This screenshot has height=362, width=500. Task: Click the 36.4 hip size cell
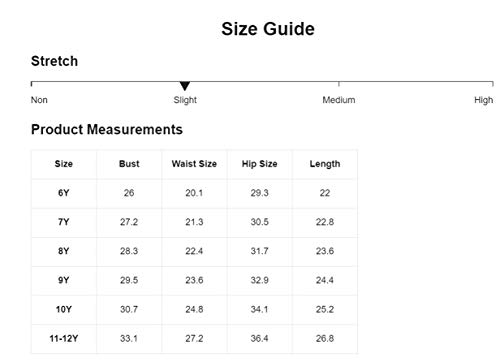[260, 338]
